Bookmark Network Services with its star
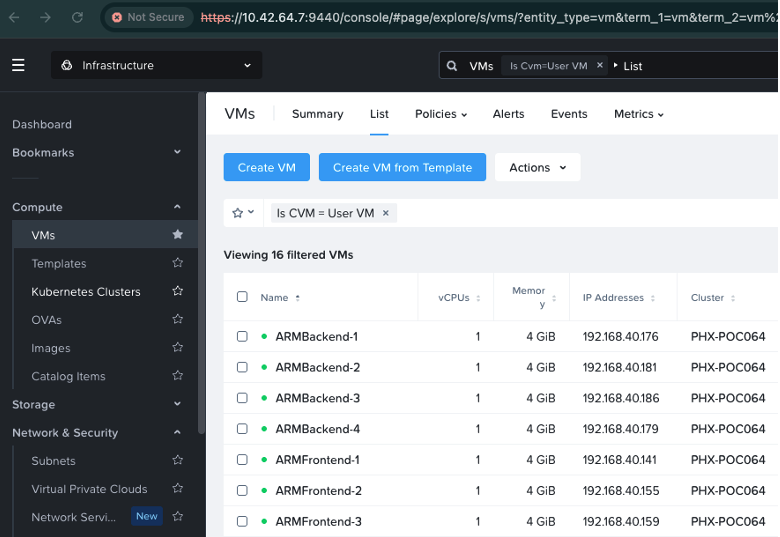The width and height of the screenshot is (780, 537). [x=178, y=516]
